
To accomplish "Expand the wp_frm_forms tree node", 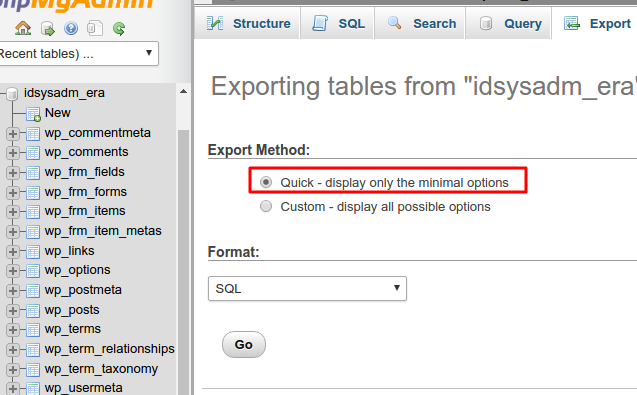I will [13, 192].
